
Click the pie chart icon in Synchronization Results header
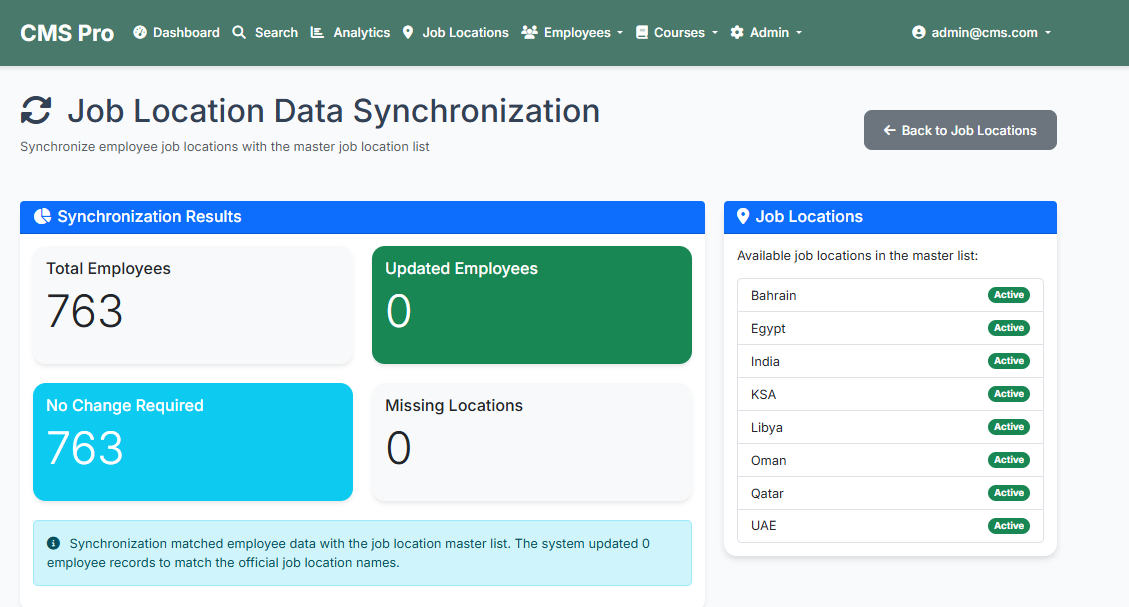pos(42,216)
